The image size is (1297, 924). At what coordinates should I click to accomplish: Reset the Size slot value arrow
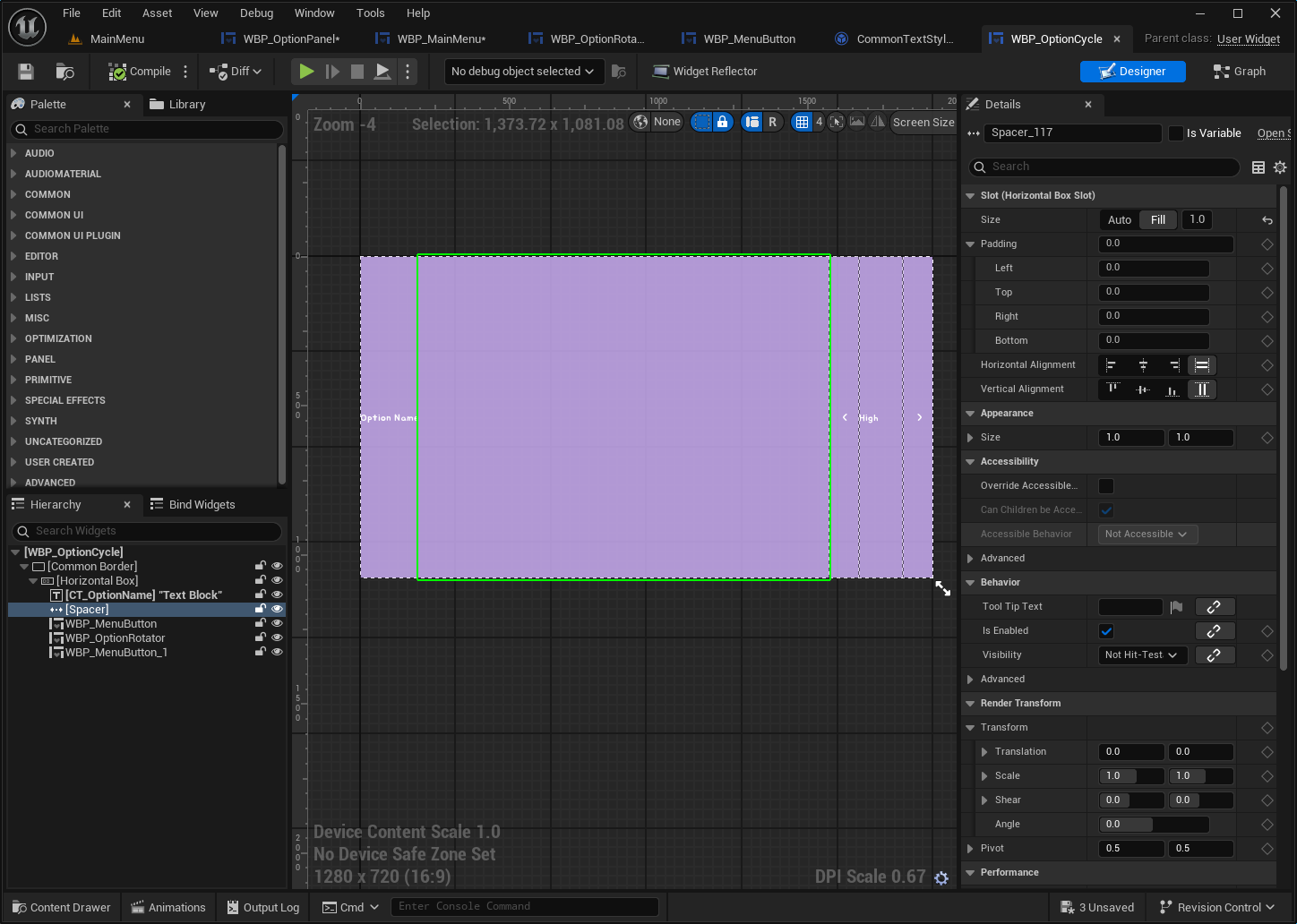[1267, 220]
